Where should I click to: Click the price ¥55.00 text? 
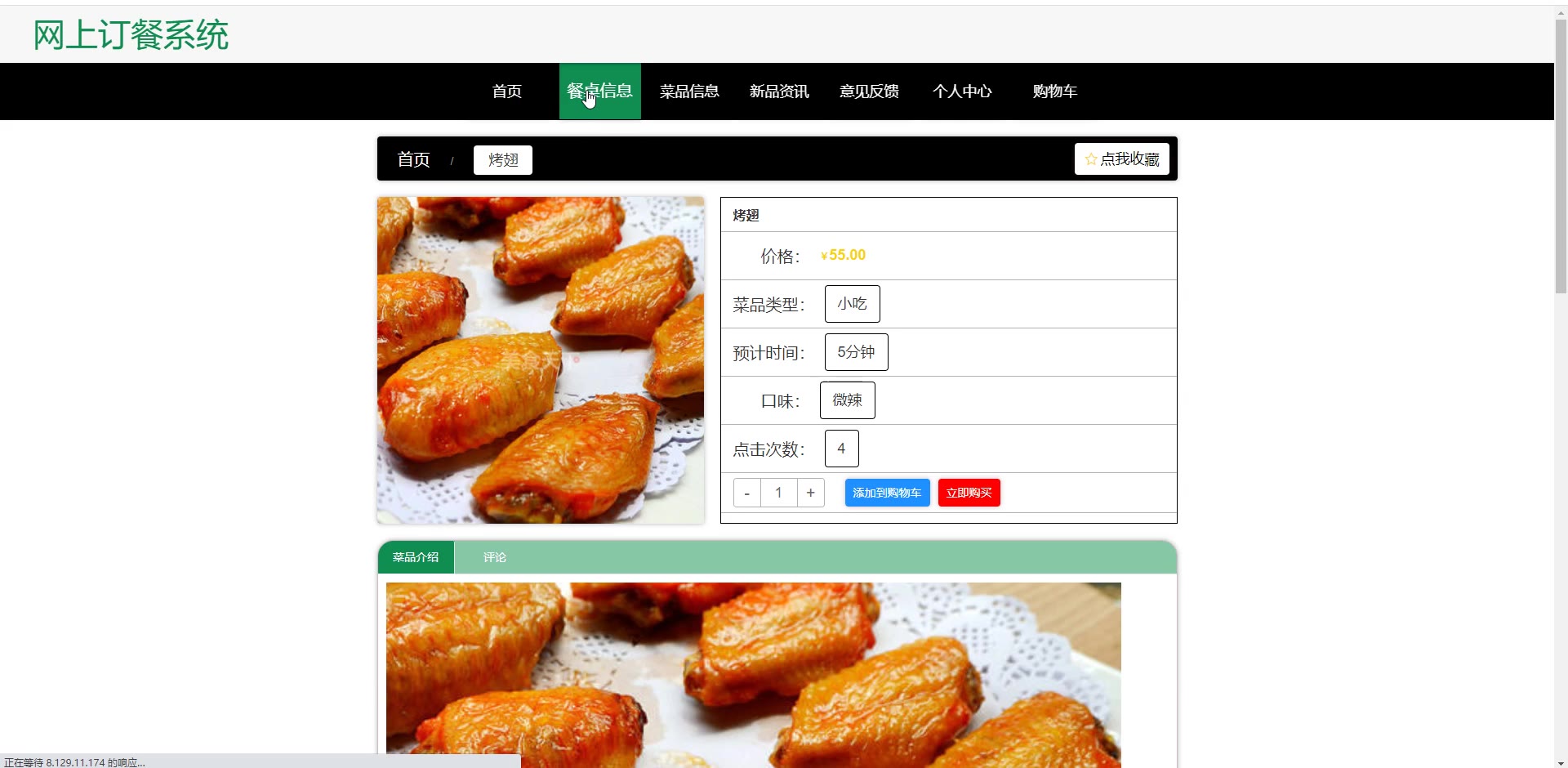tap(843, 255)
